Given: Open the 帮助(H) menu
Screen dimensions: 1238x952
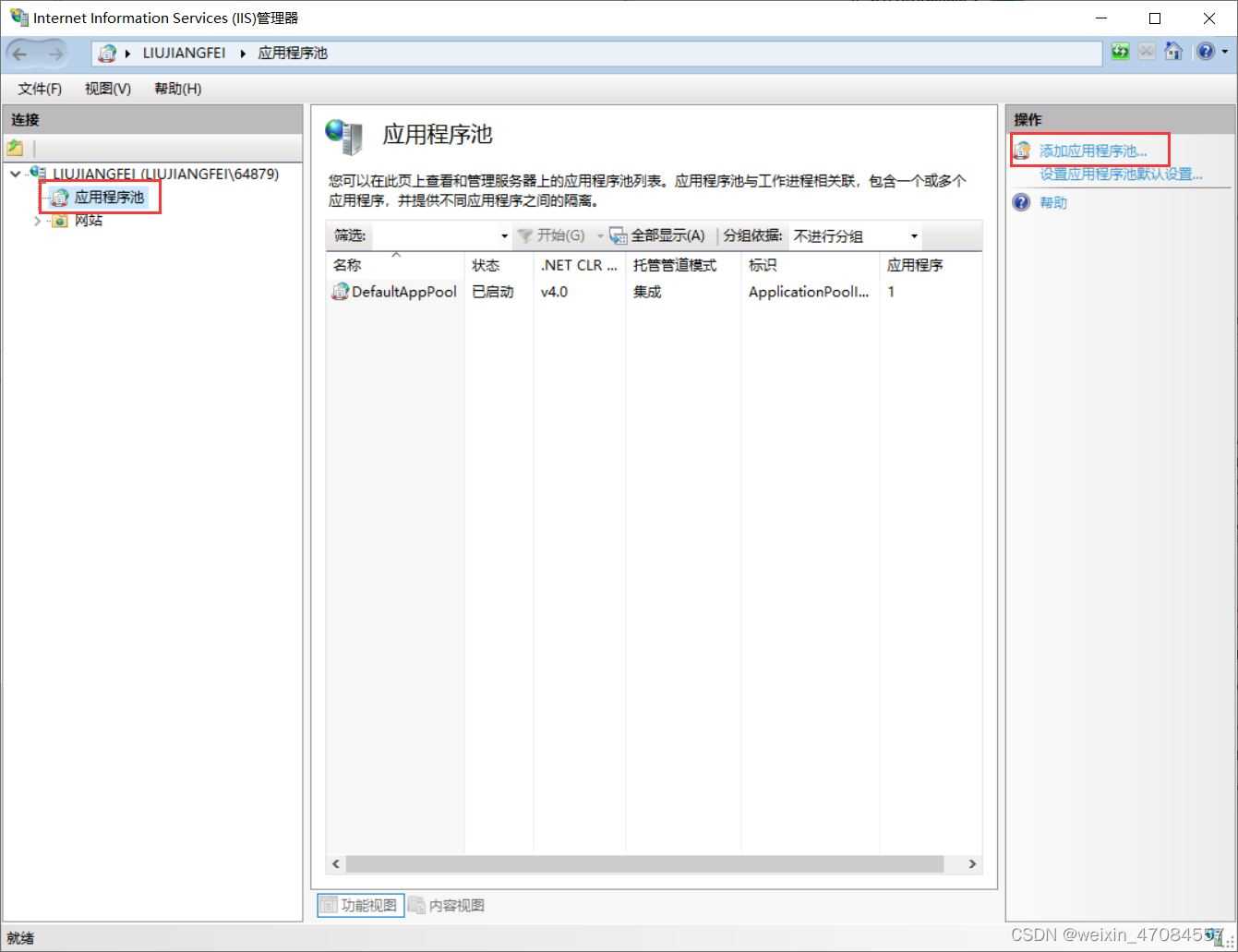Looking at the screenshot, I should point(178,89).
